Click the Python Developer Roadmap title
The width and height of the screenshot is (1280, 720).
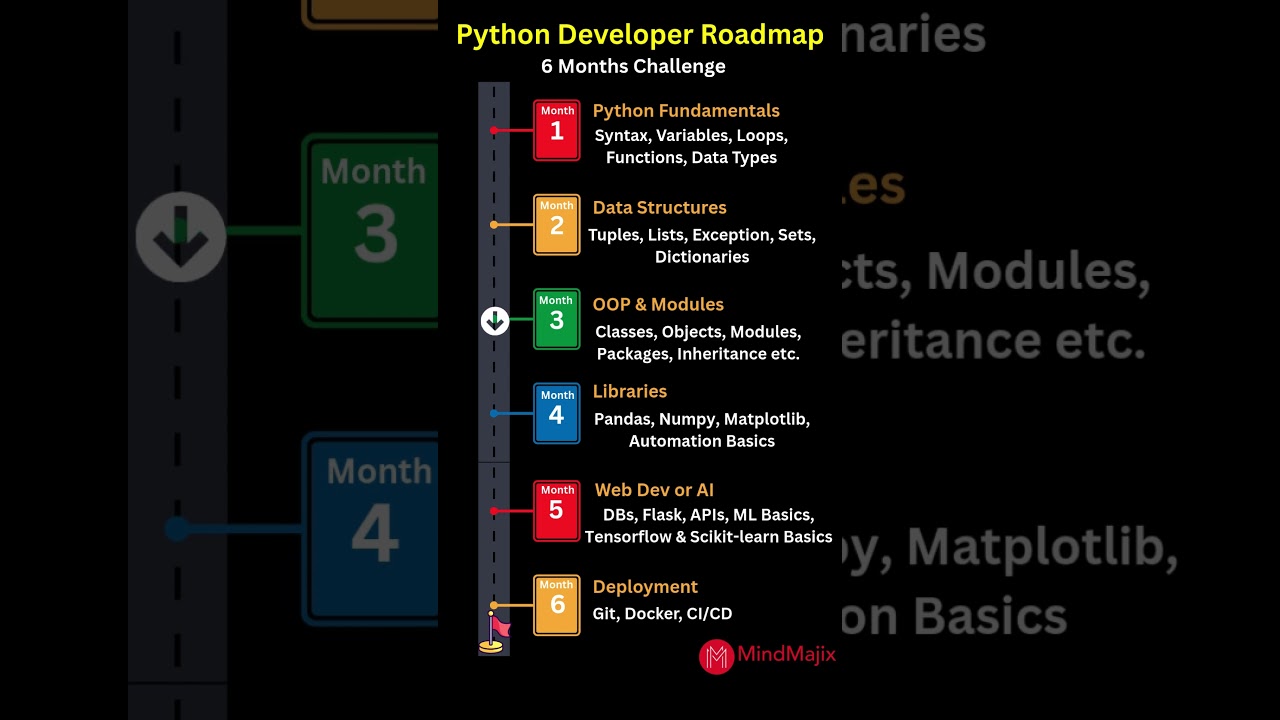[640, 35]
